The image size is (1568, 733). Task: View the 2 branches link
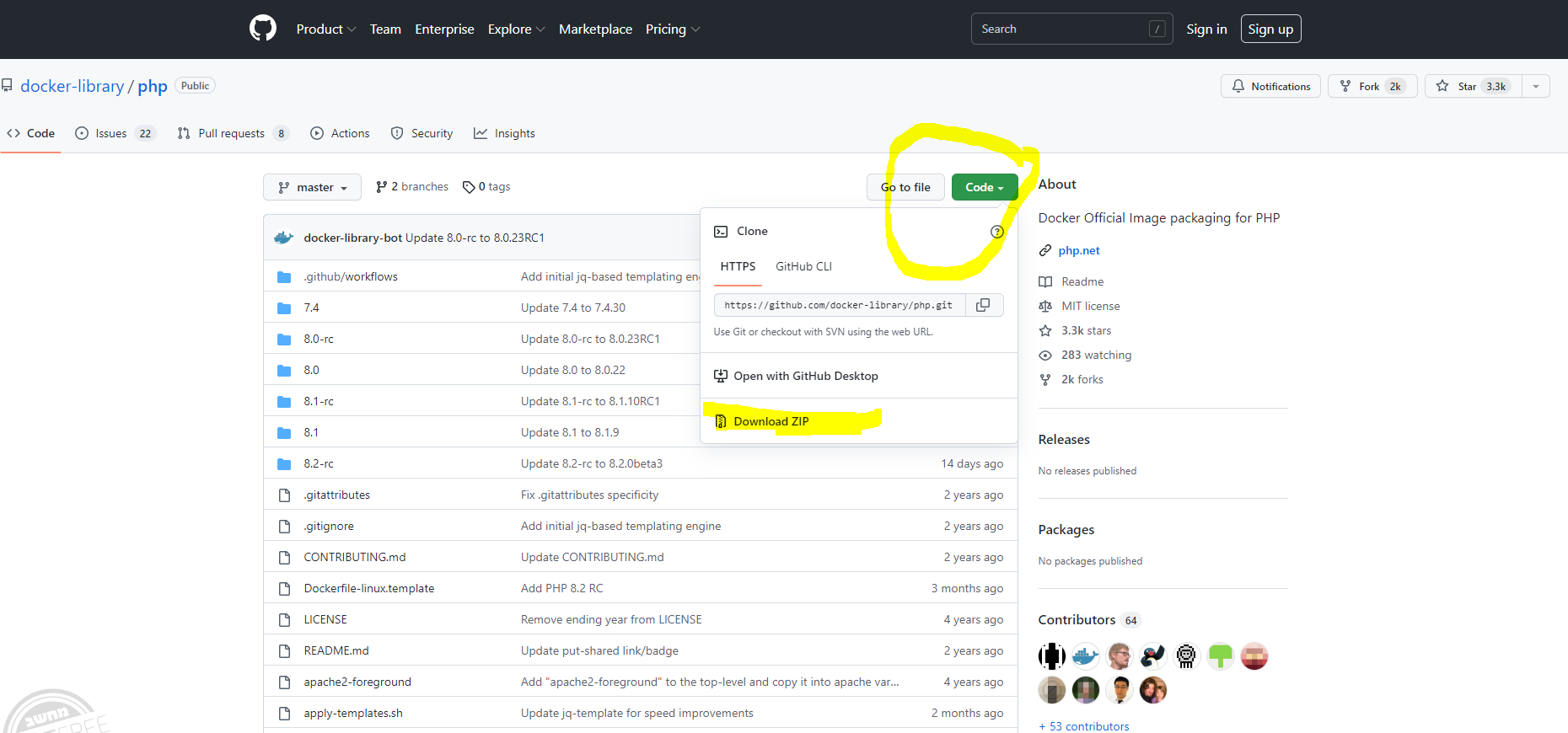pos(412,187)
